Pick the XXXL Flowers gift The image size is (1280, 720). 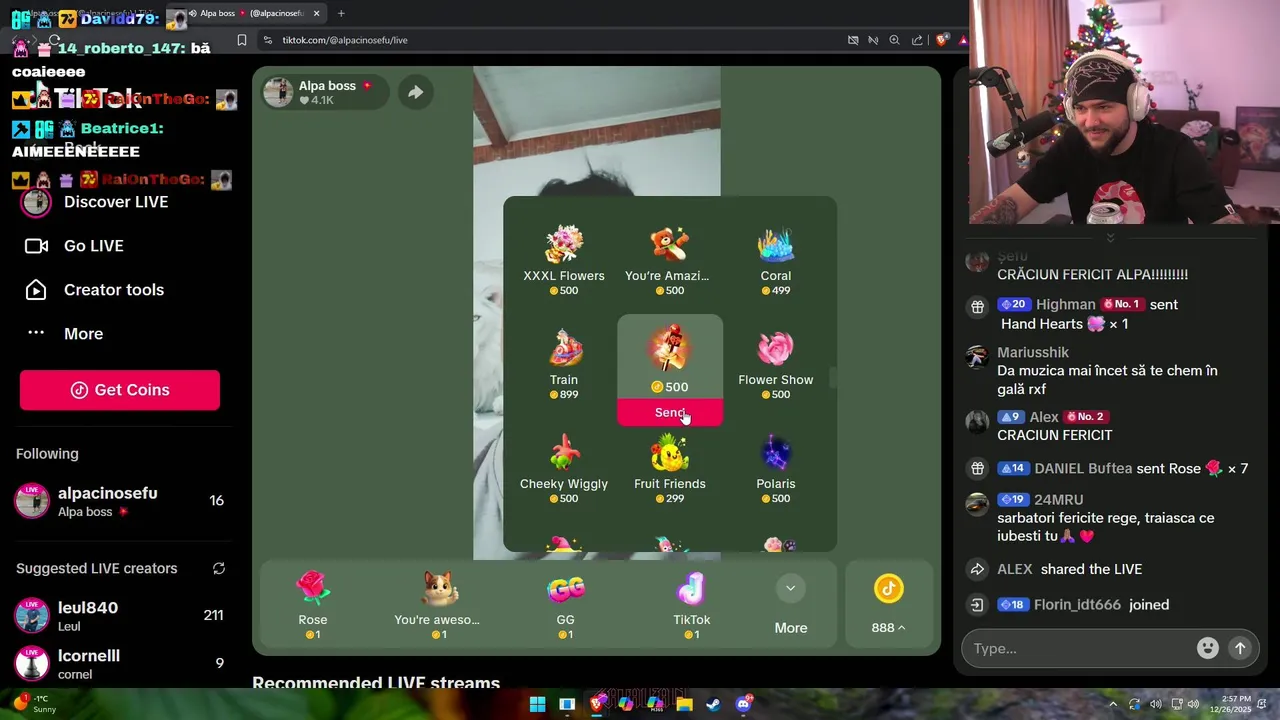[564, 261]
